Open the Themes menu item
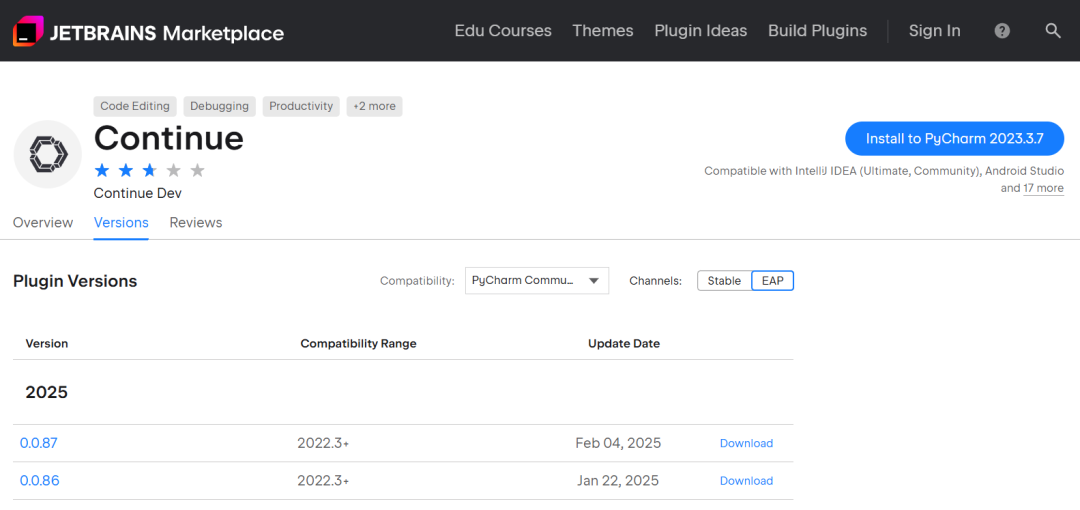 [603, 31]
